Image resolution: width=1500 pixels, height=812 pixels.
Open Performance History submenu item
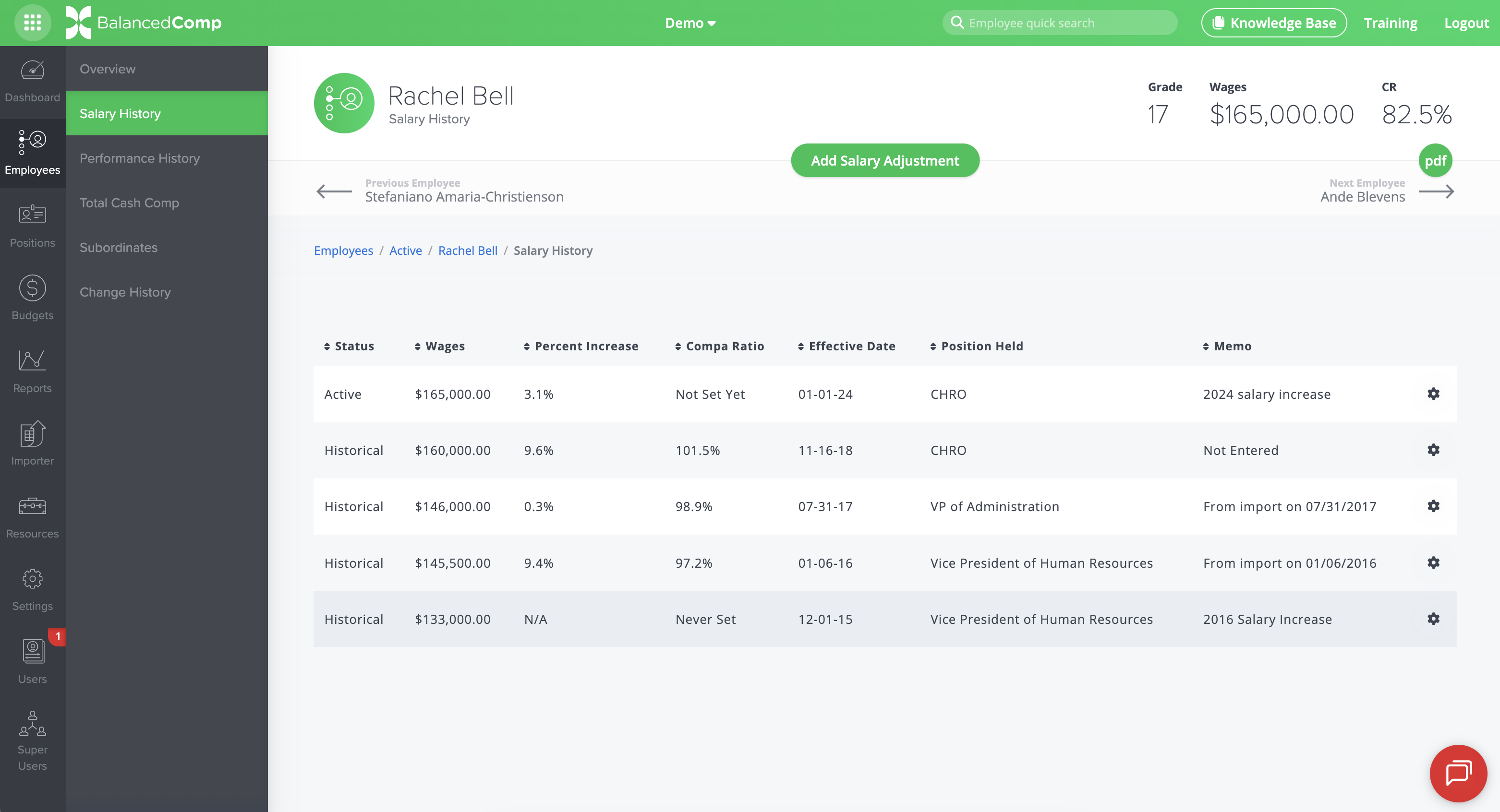coord(139,158)
